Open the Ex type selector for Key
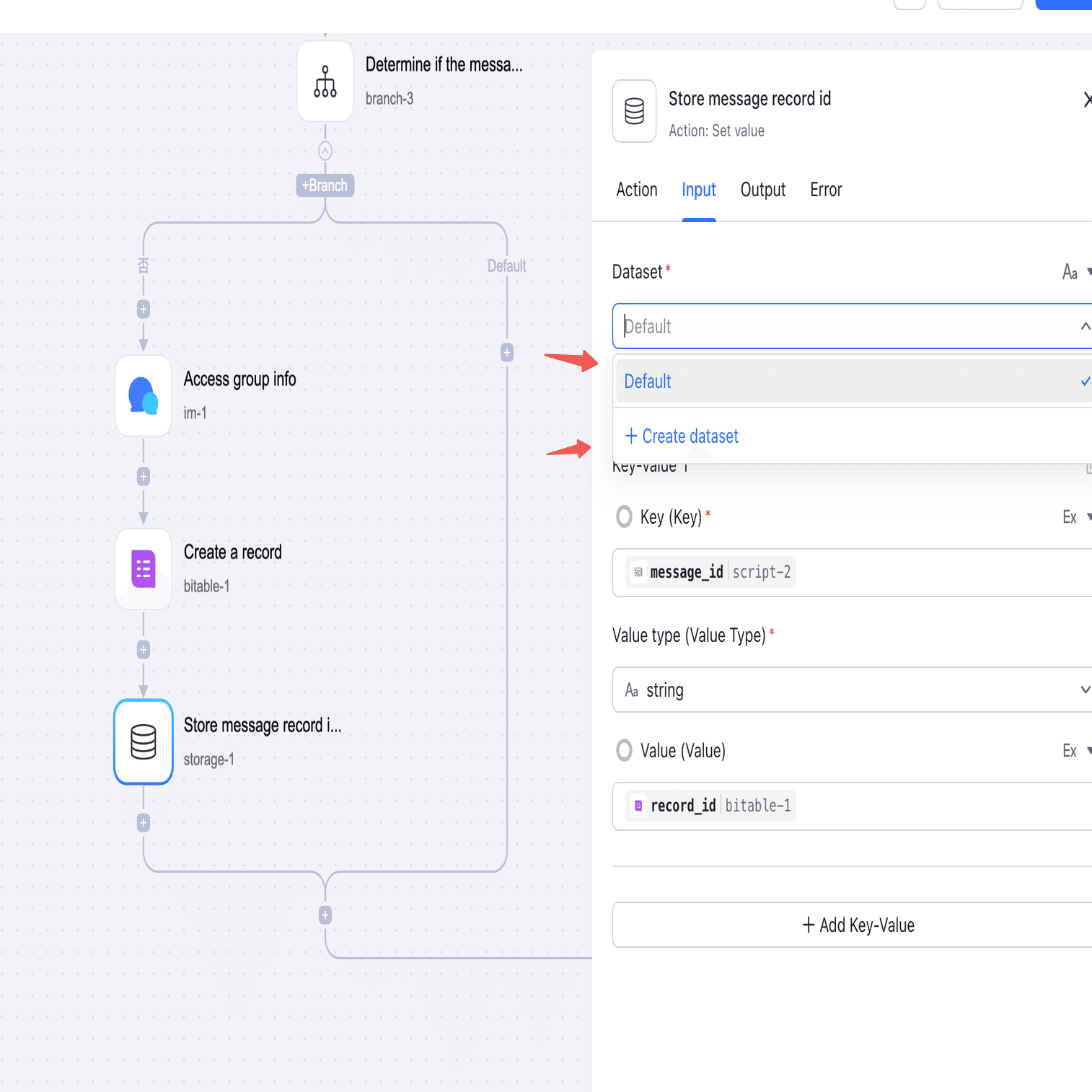Screen dimensions: 1092x1092 [1075, 517]
